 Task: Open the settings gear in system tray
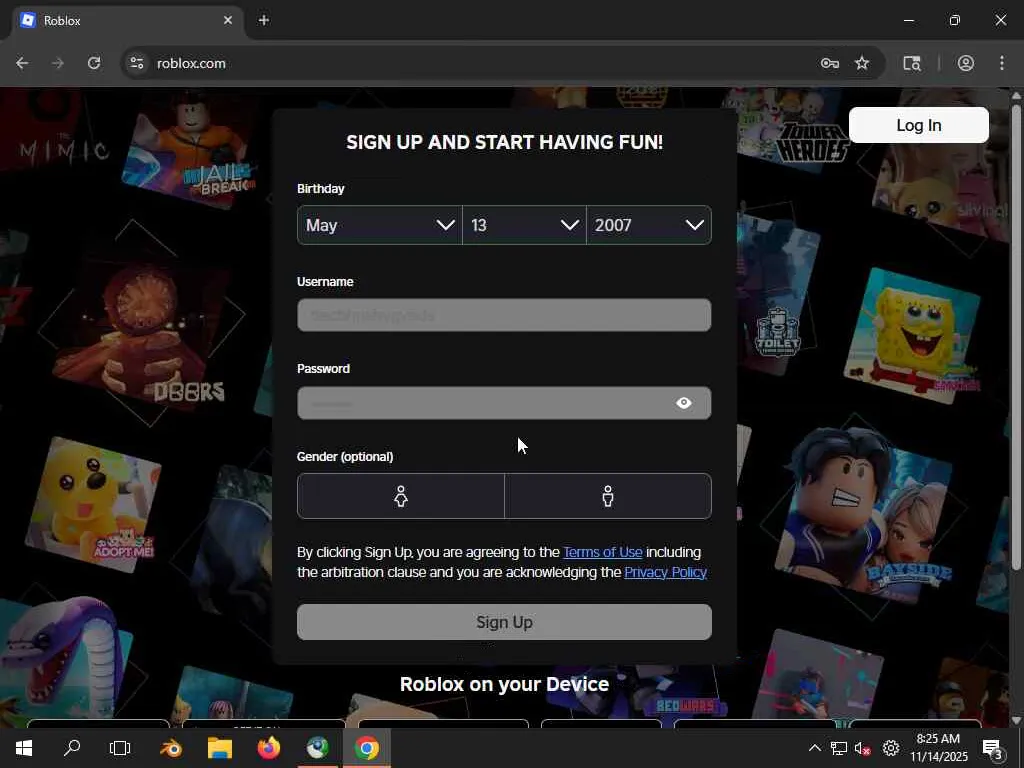click(x=891, y=748)
